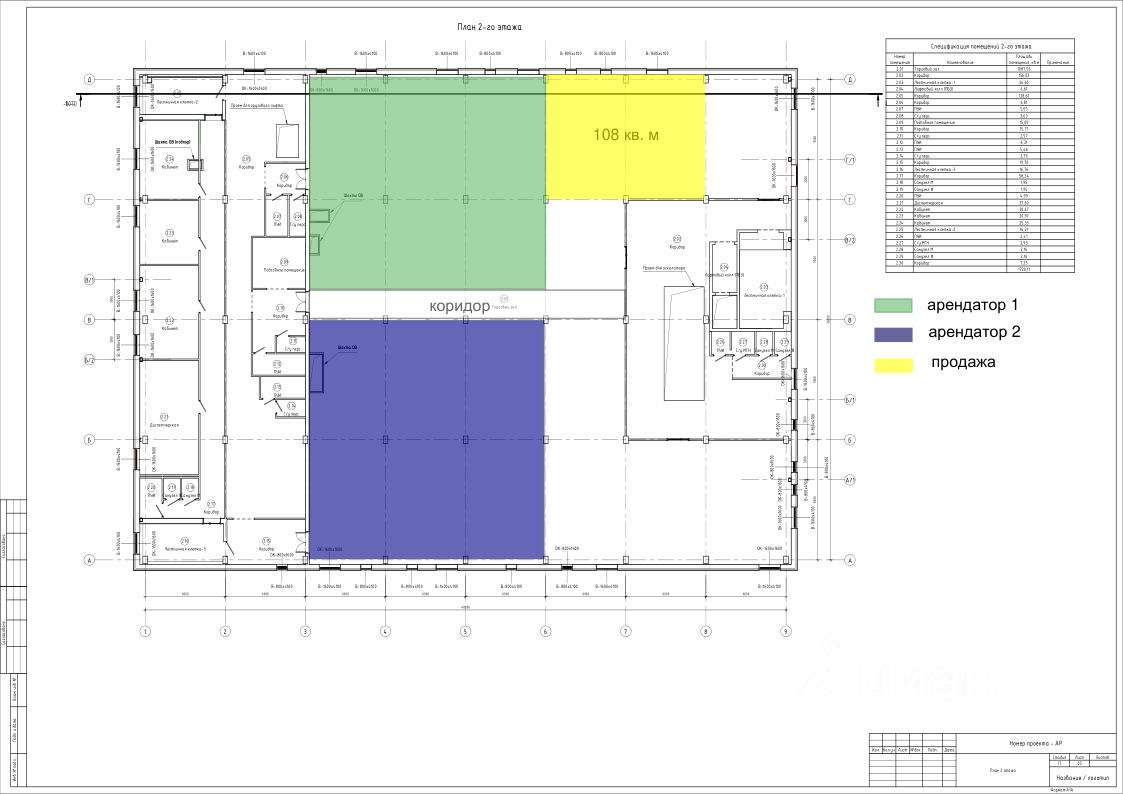Click the green tenant 1 area on the plan

pyautogui.click(x=428, y=183)
